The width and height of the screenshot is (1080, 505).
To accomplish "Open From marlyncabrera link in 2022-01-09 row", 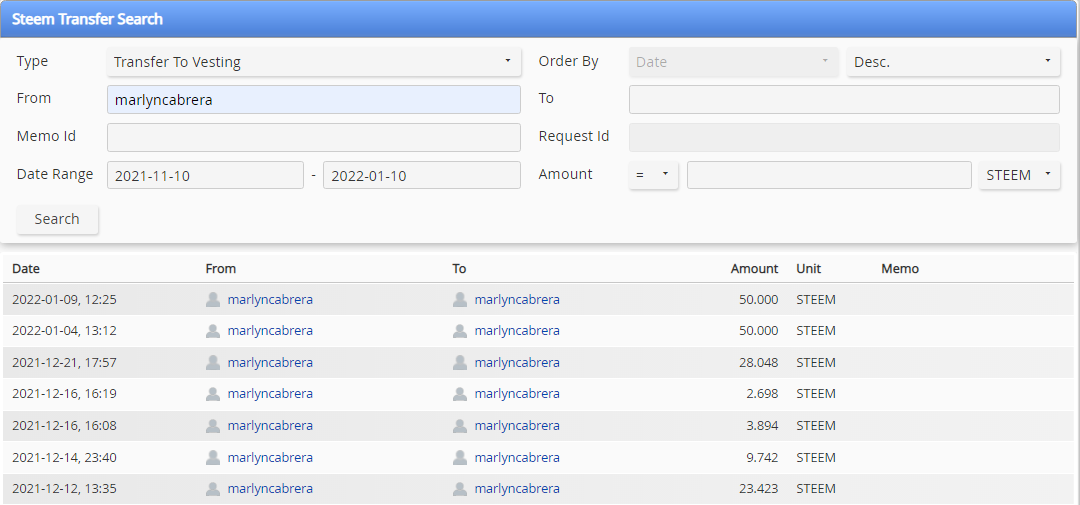I will coord(270,299).
